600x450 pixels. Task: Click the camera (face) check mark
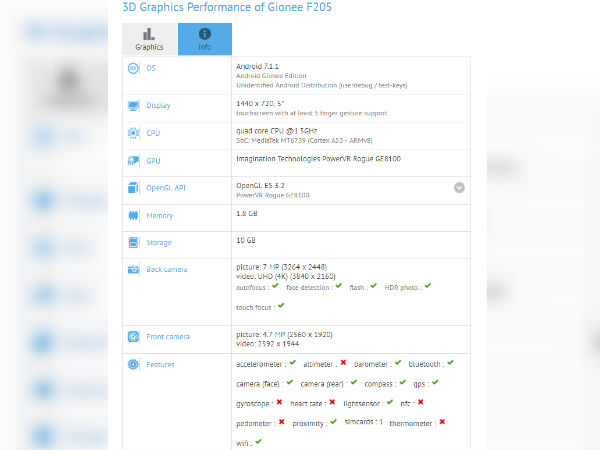coord(290,382)
